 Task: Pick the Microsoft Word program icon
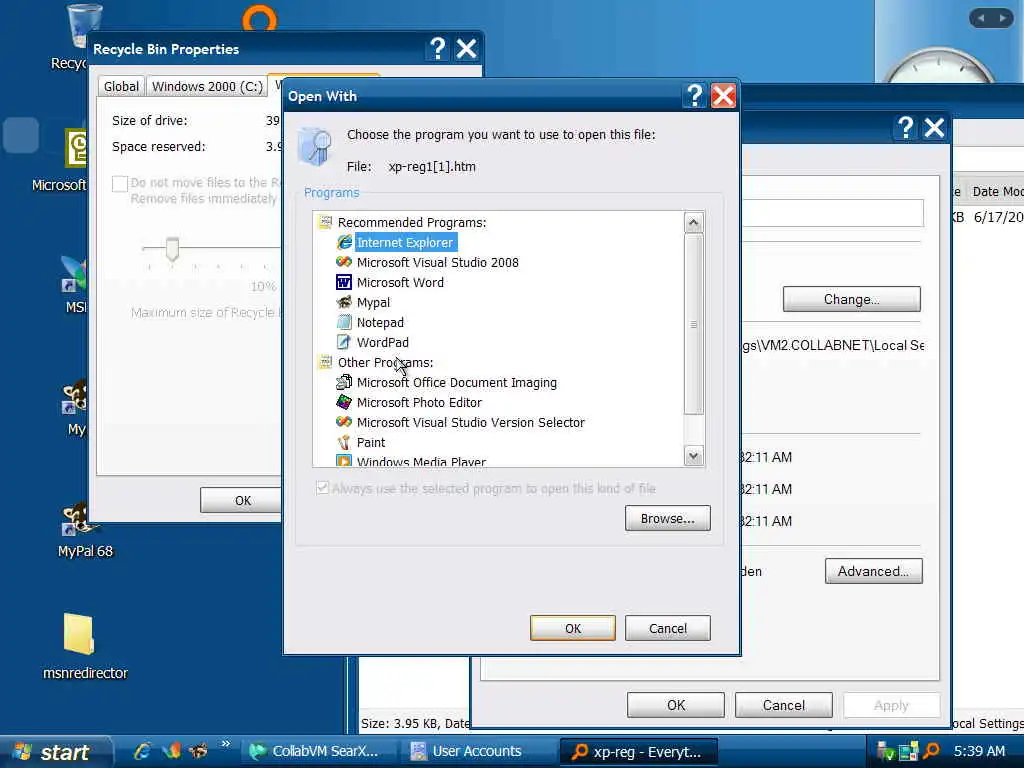pyautogui.click(x=344, y=282)
